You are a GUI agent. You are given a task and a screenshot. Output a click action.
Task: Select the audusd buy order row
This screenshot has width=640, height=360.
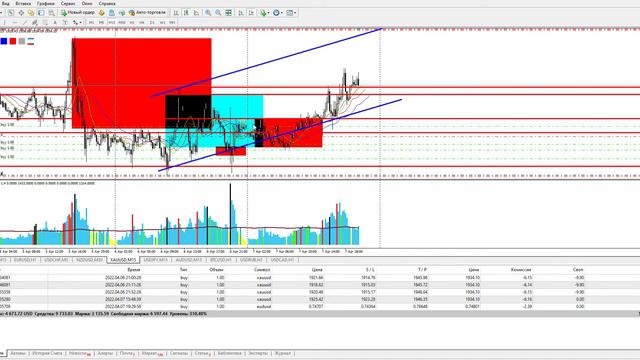click(320, 306)
